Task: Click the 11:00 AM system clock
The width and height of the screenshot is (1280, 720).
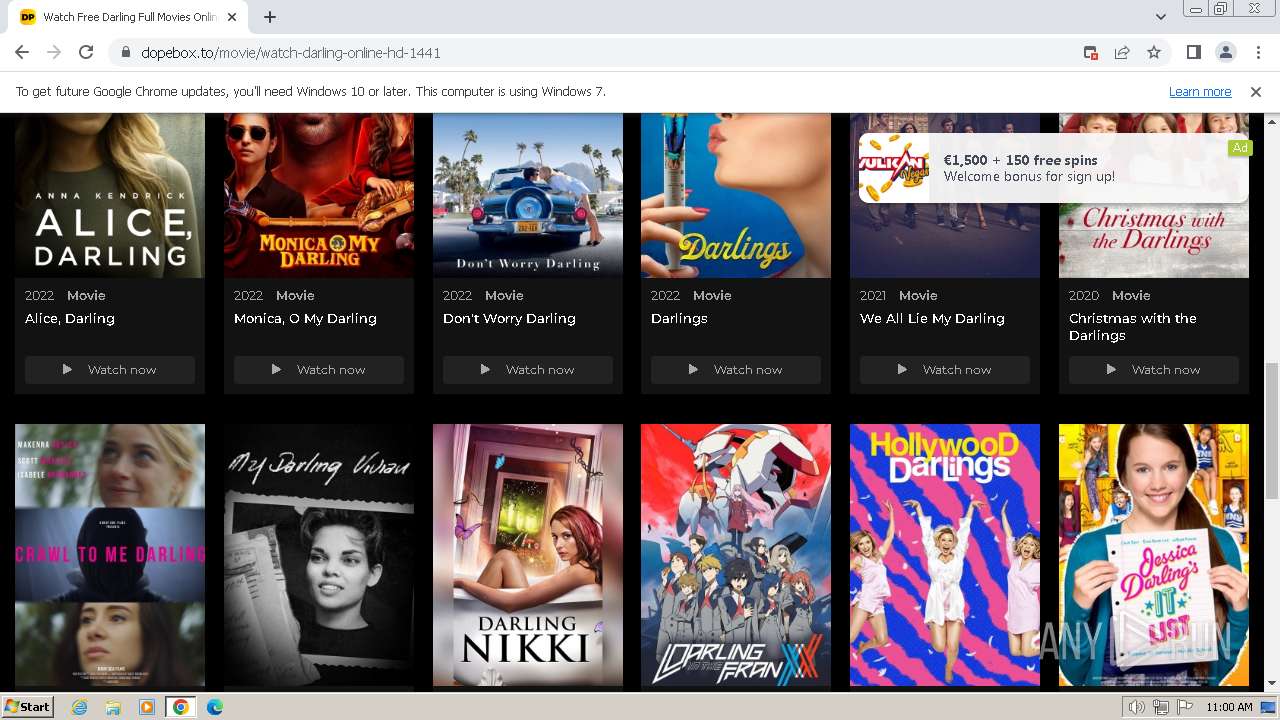Action: tap(1229, 707)
